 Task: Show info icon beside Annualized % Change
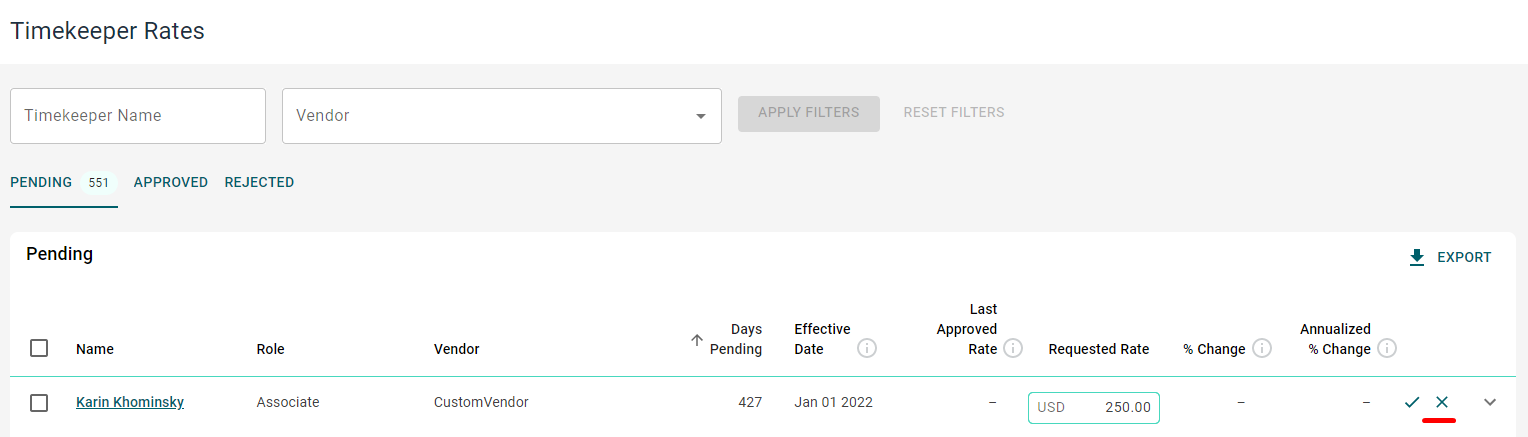(1387, 348)
